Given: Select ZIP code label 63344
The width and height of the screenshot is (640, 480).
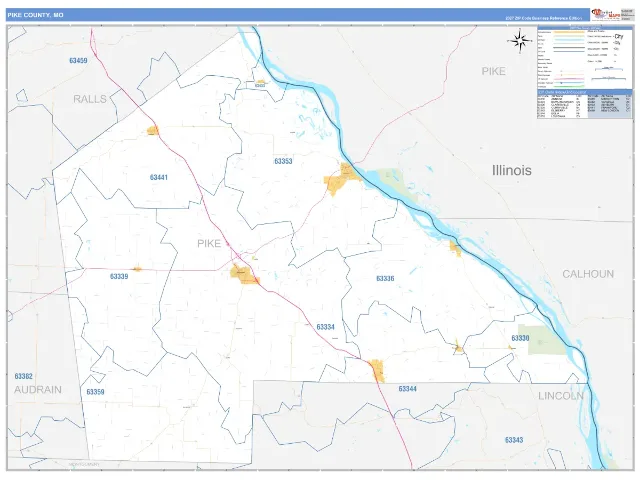Looking at the screenshot, I should point(407,389).
